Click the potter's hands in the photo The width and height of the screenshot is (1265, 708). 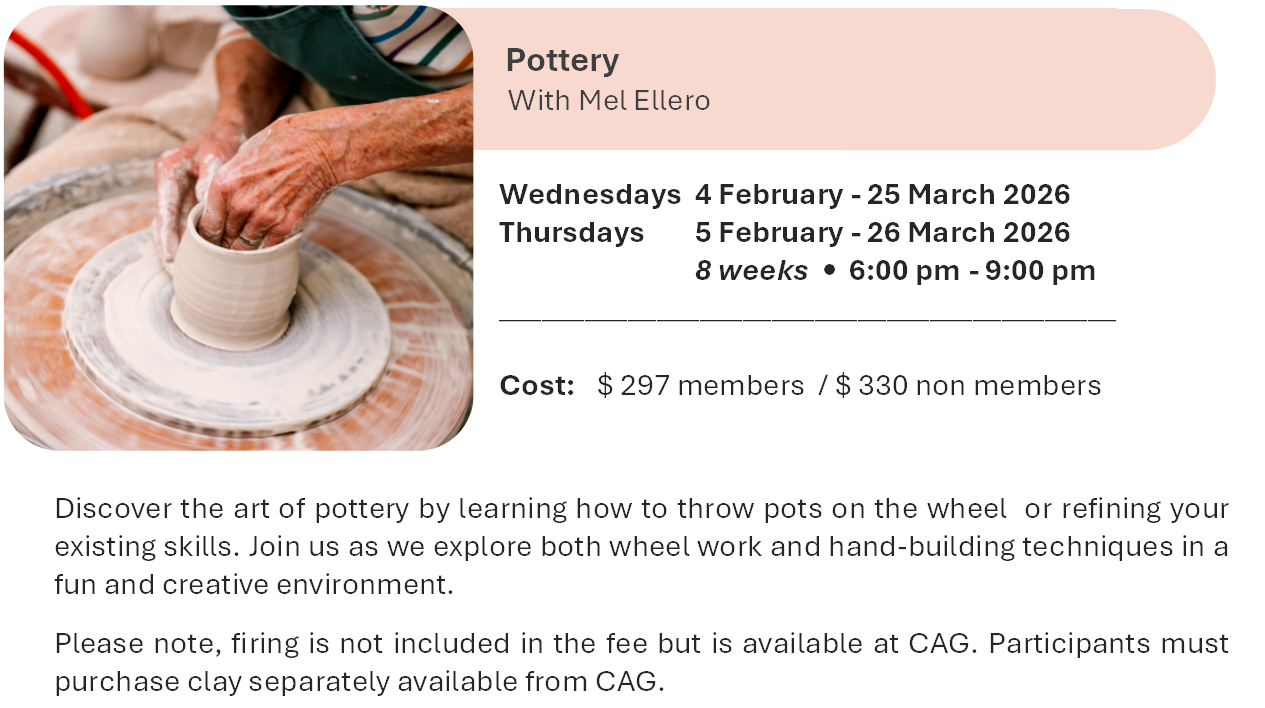(x=250, y=180)
